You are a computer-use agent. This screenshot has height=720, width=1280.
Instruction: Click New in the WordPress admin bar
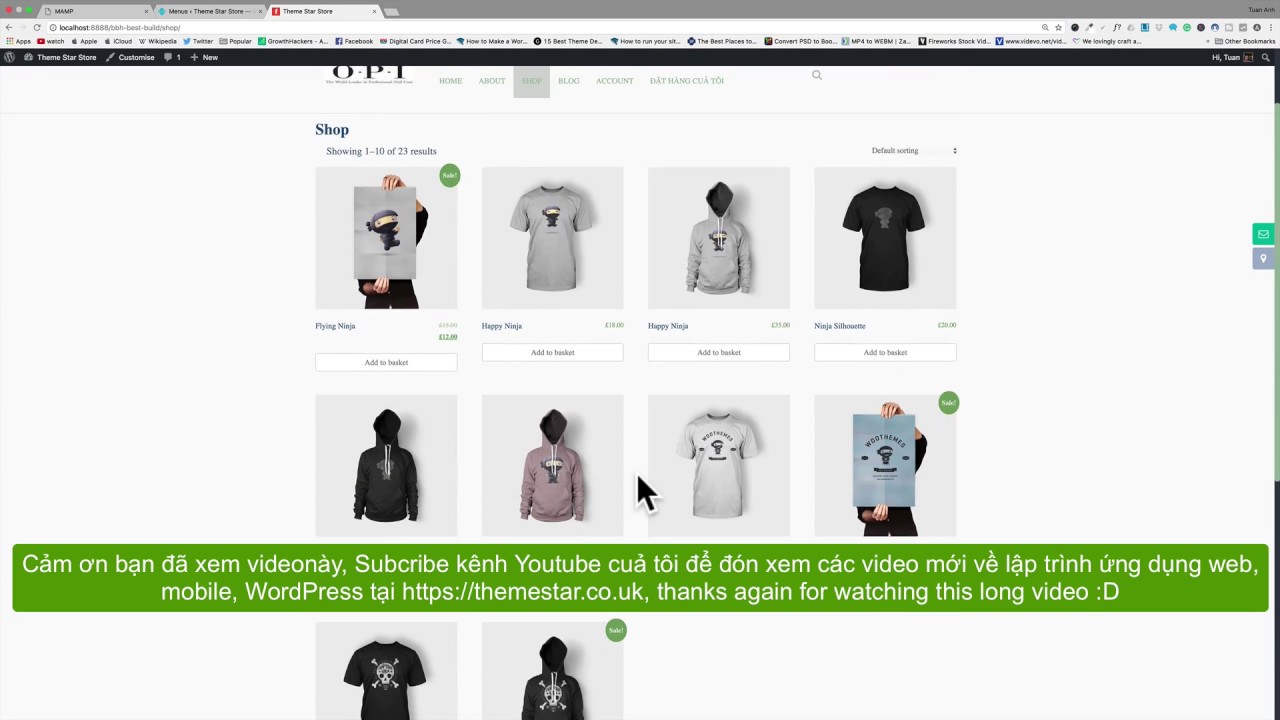pos(204,57)
